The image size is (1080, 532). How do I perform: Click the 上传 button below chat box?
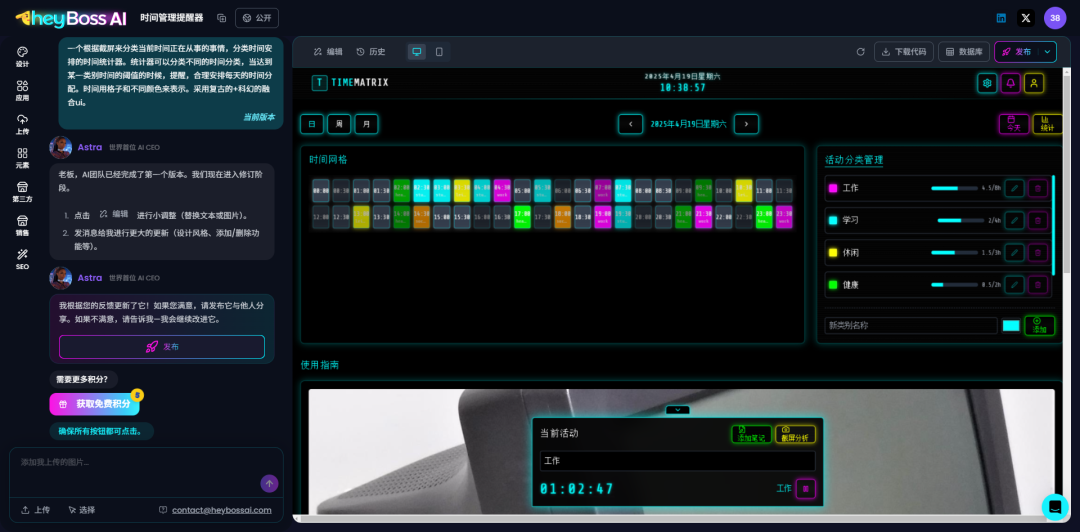[x=36, y=510]
